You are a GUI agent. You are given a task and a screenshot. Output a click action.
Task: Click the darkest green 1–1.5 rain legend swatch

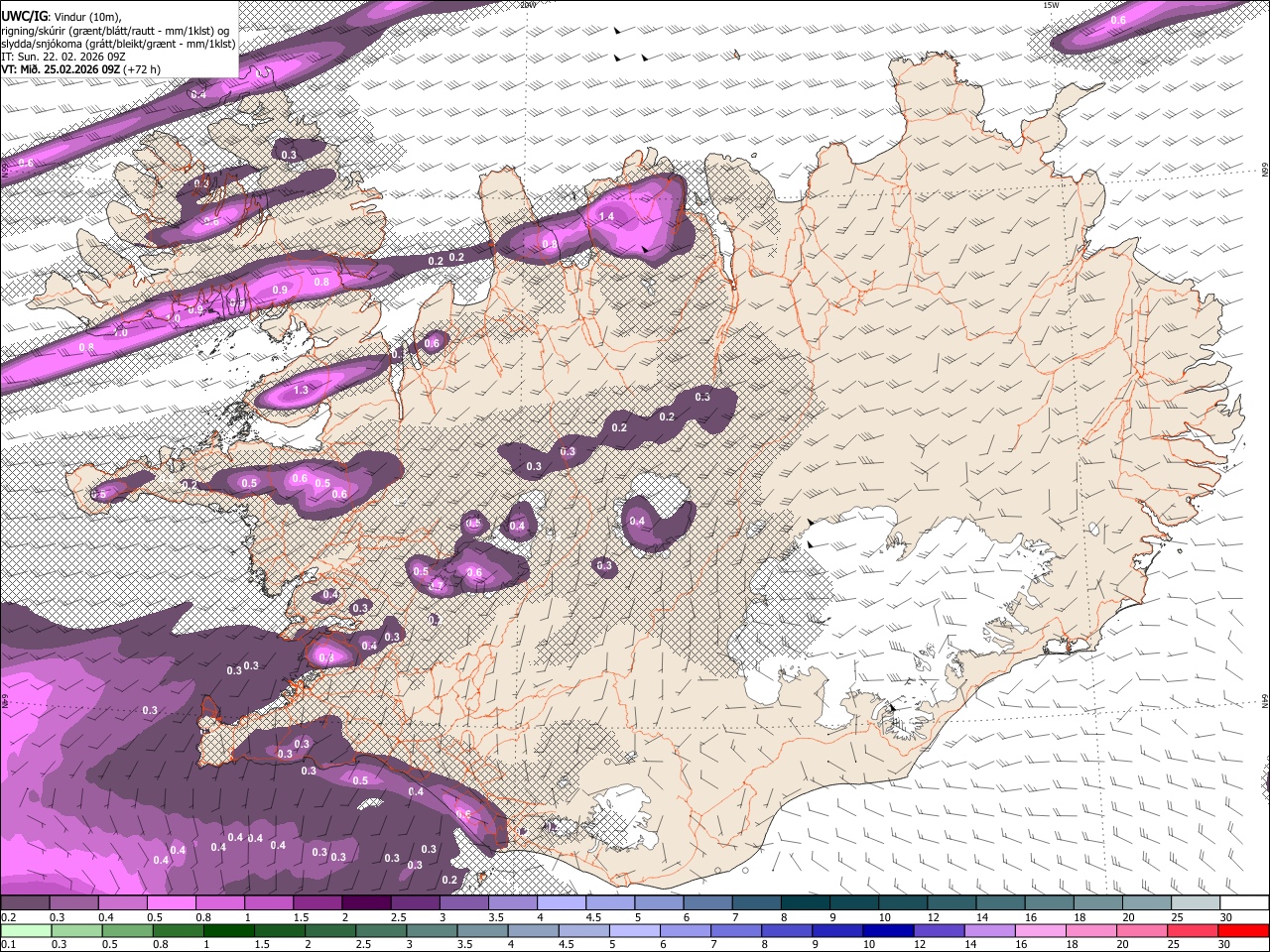click(x=229, y=930)
